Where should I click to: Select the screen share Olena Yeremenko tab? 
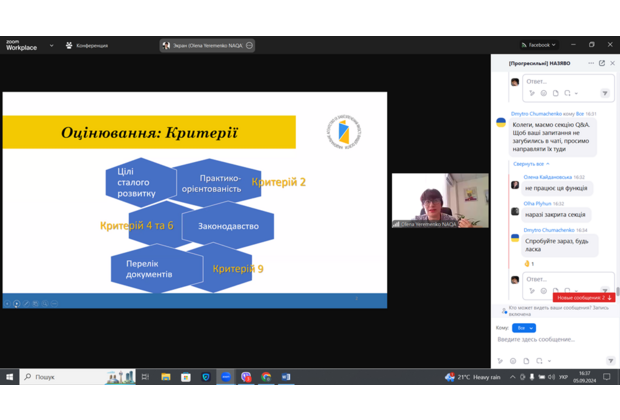tap(207, 45)
